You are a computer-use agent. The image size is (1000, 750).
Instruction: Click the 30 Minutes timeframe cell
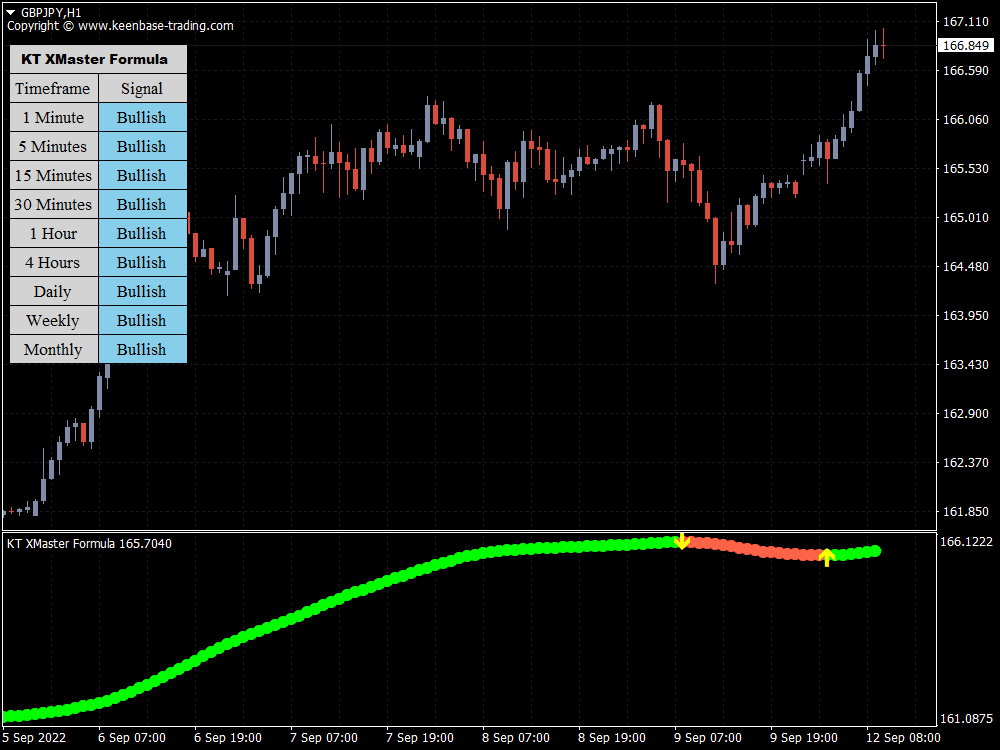[x=54, y=204]
